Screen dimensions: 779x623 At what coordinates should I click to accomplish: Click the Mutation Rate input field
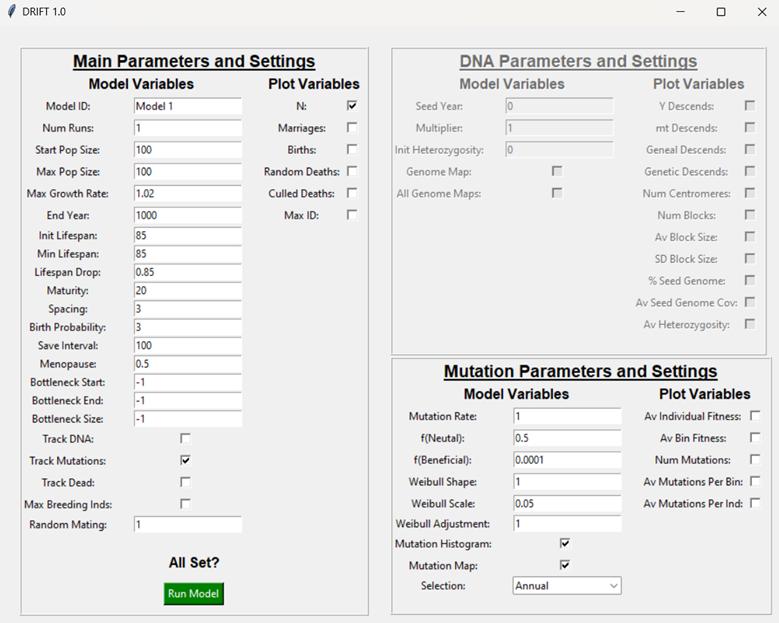(x=567, y=416)
